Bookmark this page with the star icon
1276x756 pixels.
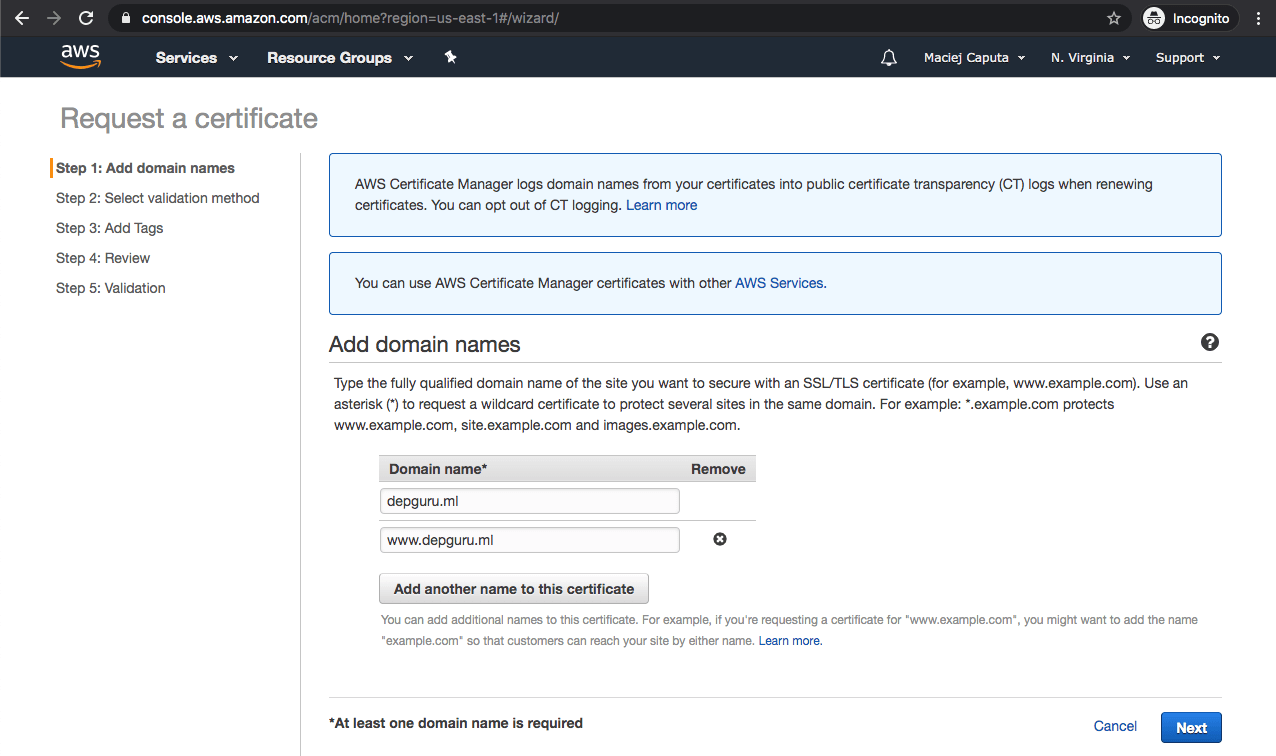point(1113,18)
